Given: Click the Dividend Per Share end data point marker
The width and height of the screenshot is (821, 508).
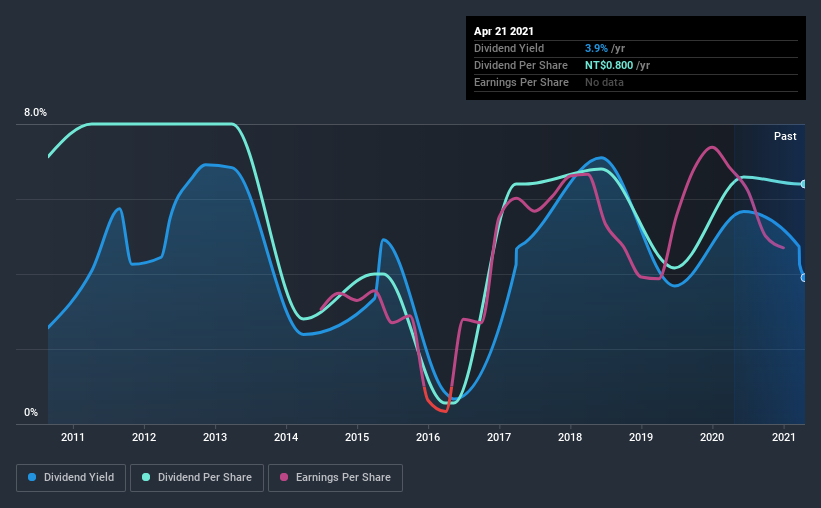Looking at the screenshot, I should 804,184.
